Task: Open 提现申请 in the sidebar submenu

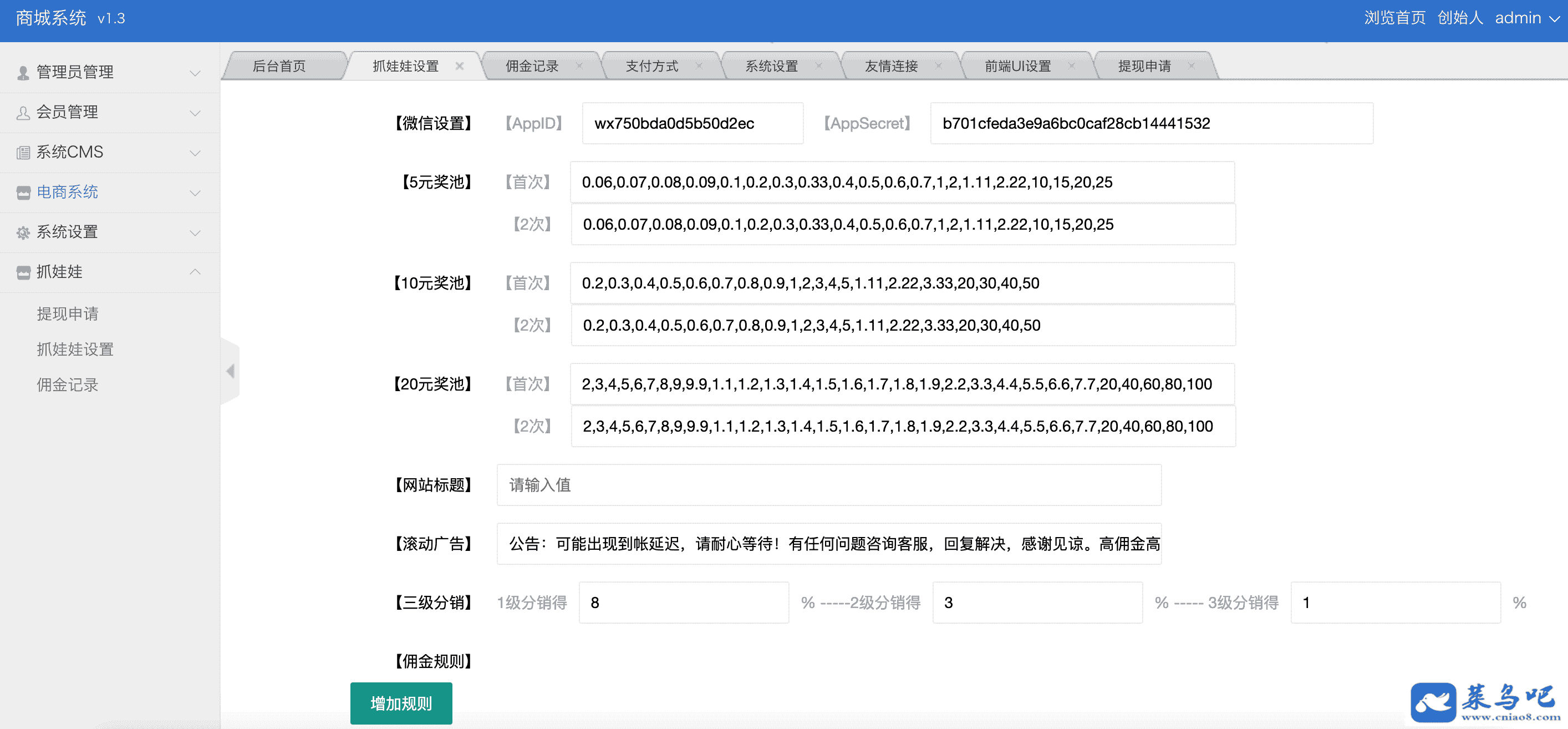Action: pyautogui.click(x=67, y=313)
